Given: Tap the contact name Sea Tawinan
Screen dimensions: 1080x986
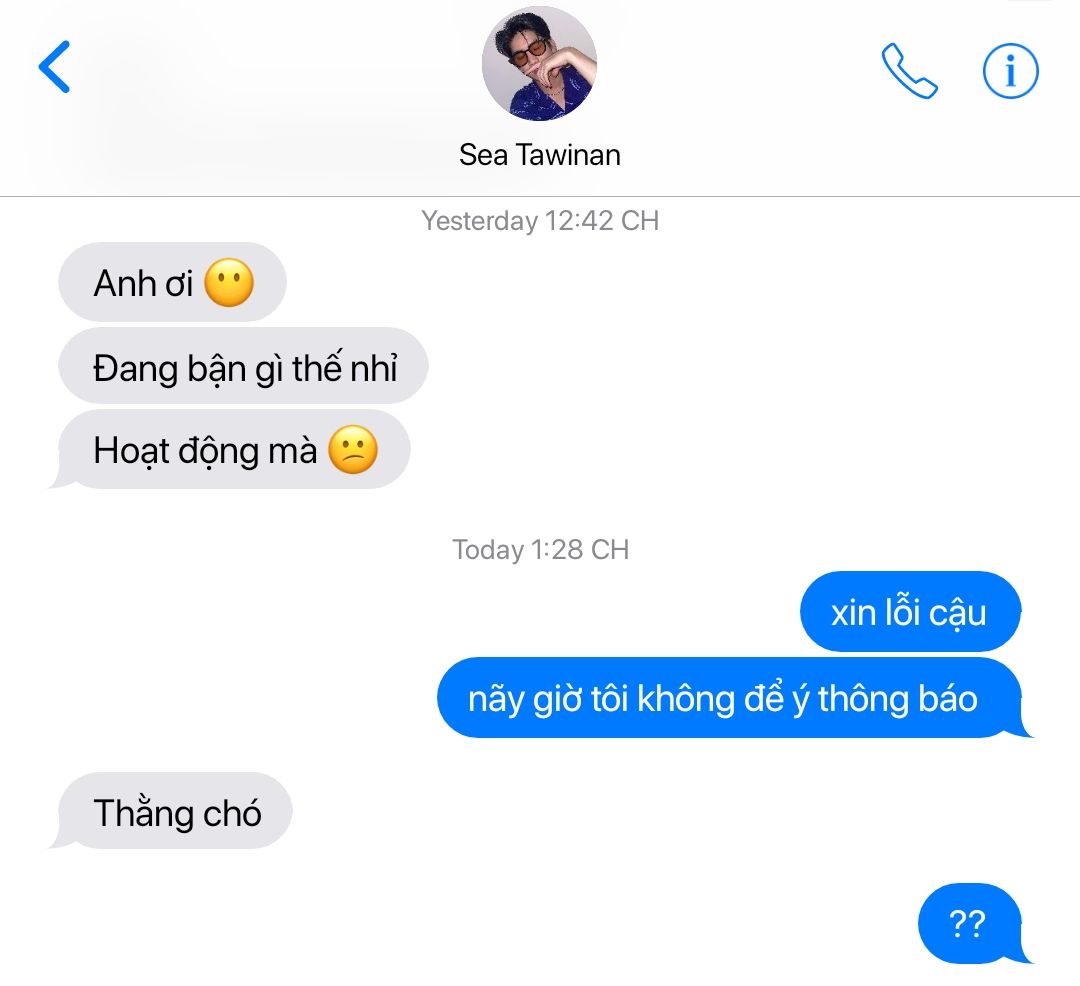Looking at the screenshot, I should click(540, 155).
